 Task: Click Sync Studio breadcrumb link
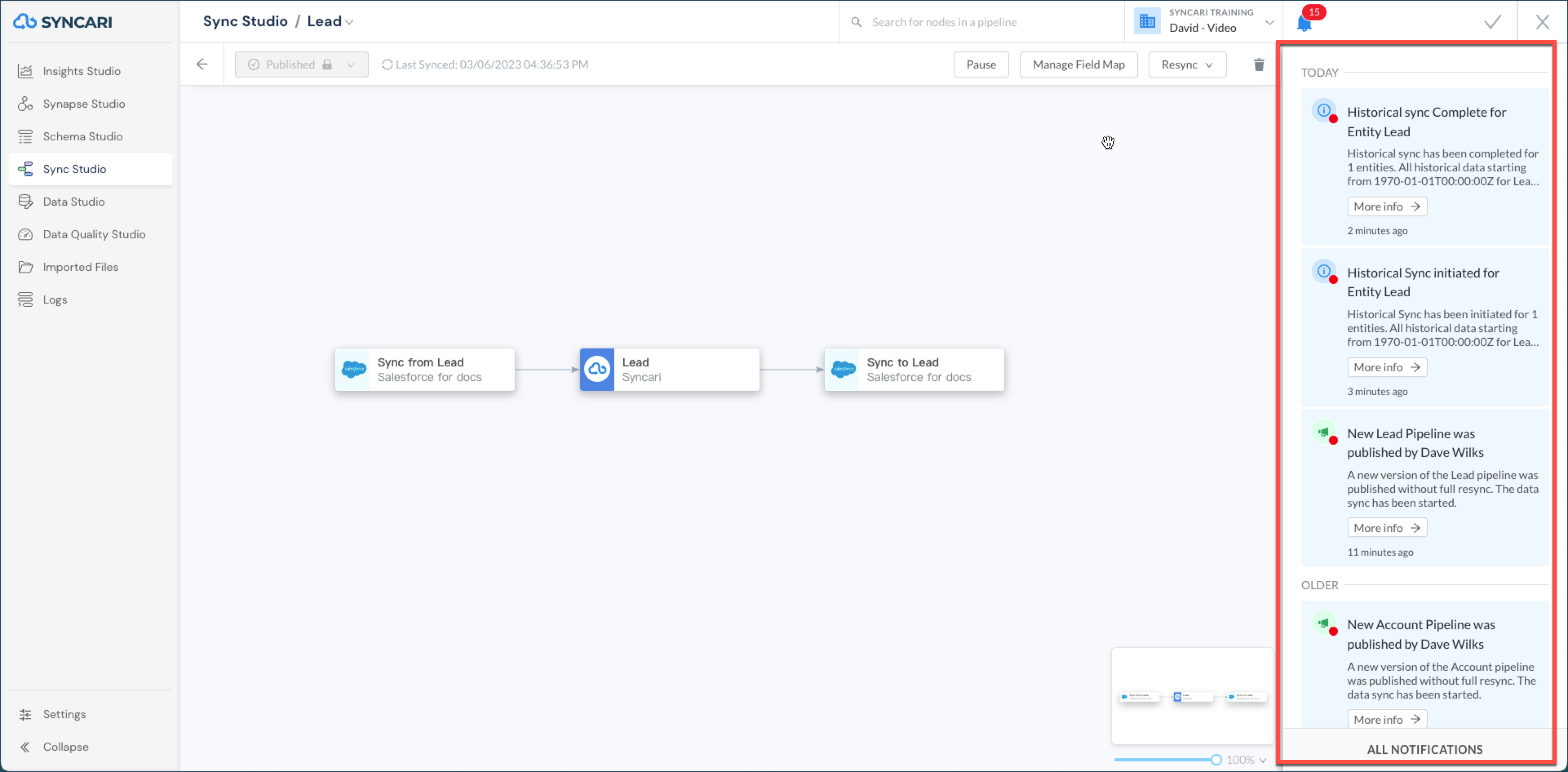(x=245, y=21)
